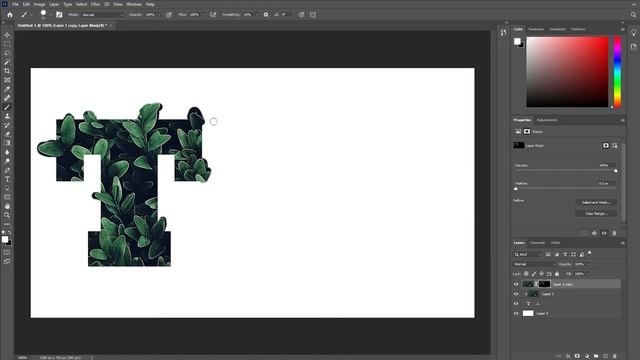640x360 pixels.
Task: Click the Select and Mask button
Action: (596, 202)
